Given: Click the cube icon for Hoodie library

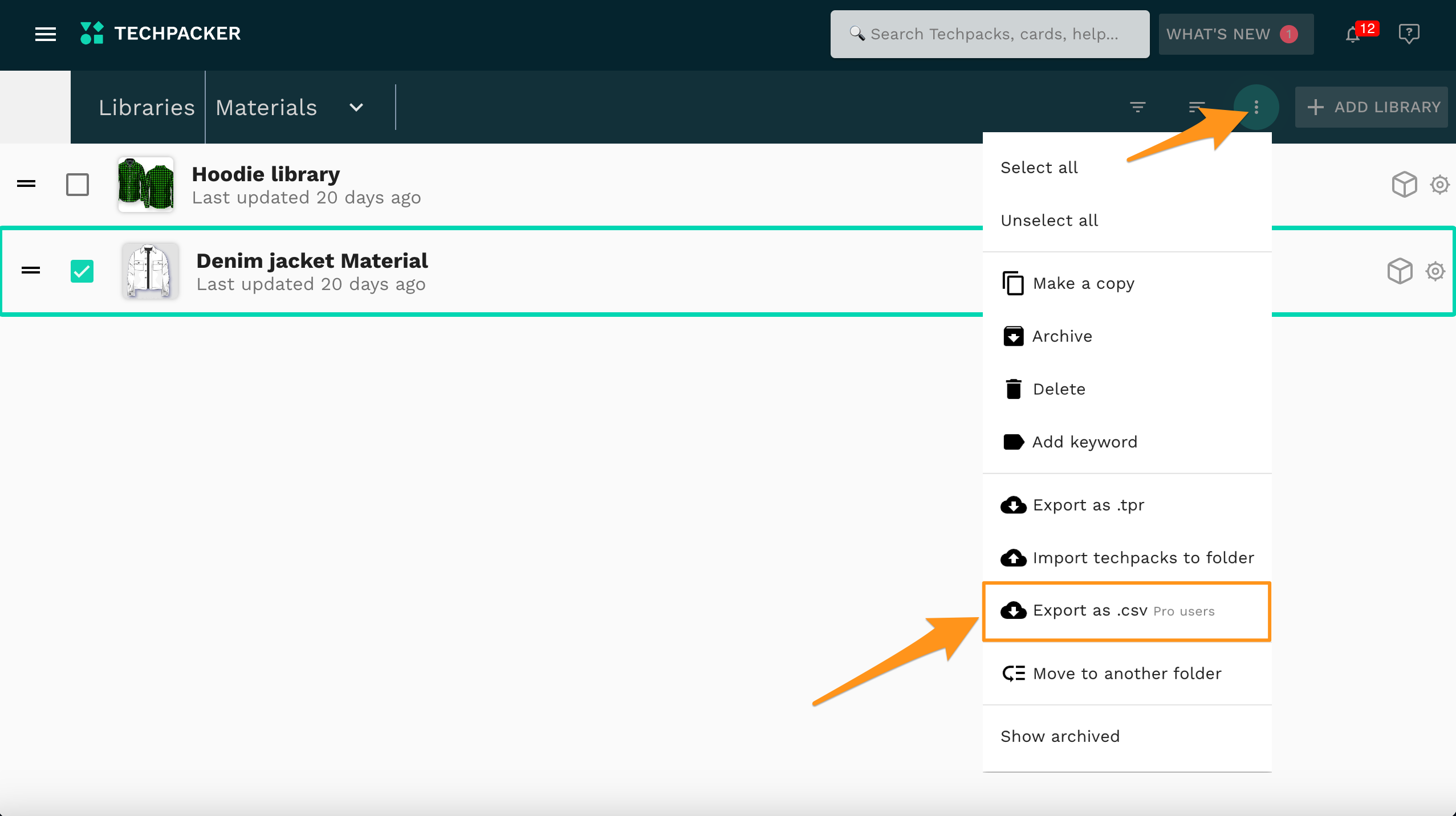Looking at the screenshot, I should (1404, 185).
